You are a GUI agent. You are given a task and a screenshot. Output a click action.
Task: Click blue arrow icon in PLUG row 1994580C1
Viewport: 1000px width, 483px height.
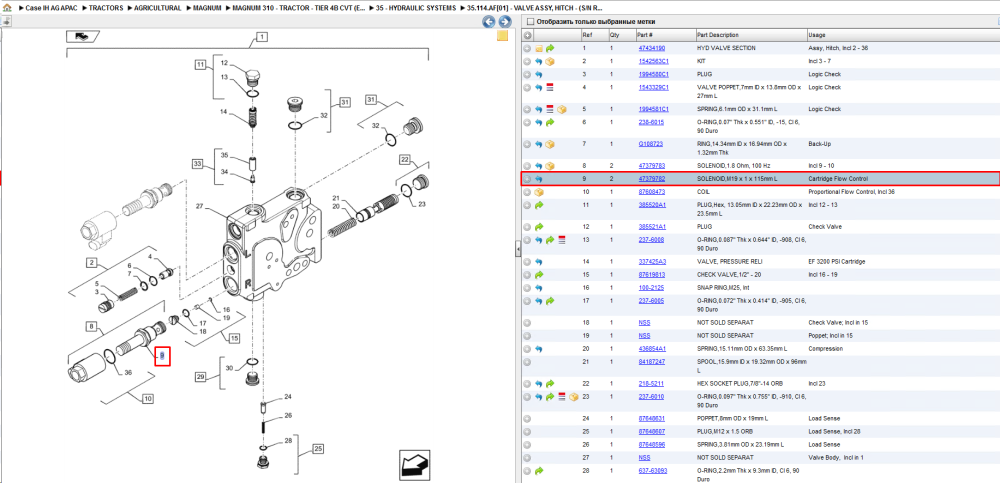tap(539, 74)
